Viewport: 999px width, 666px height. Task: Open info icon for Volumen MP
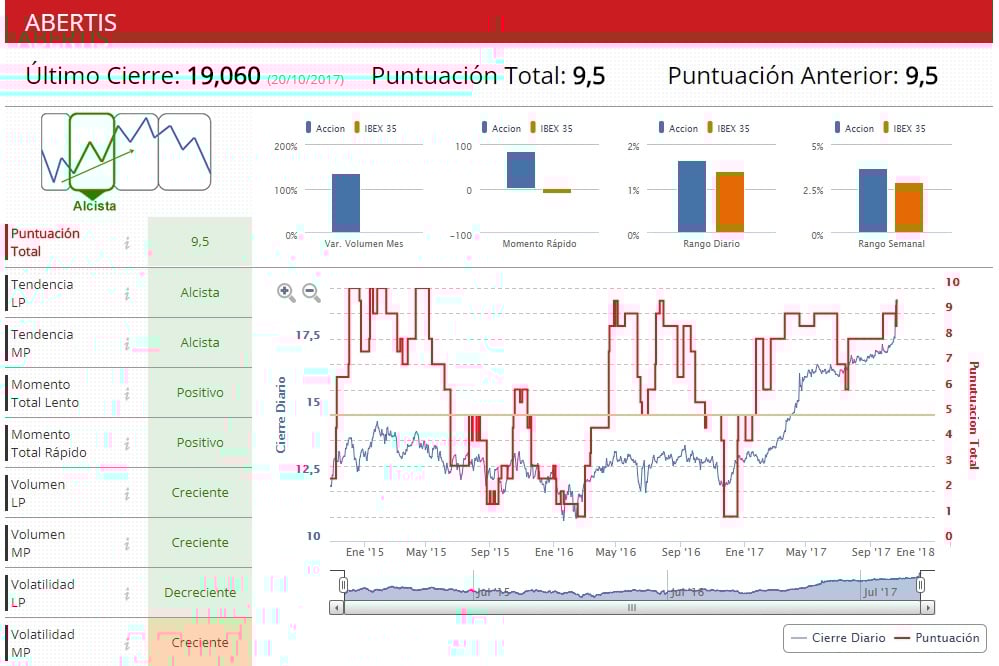(x=127, y=544)
